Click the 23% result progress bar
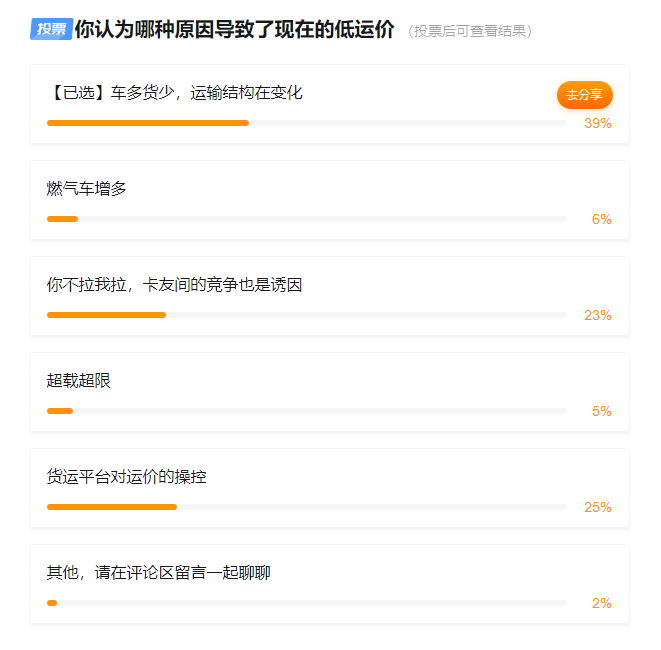The height and width of the screenshot is (650, 661). pyautogui.click(x=307, y=315)
